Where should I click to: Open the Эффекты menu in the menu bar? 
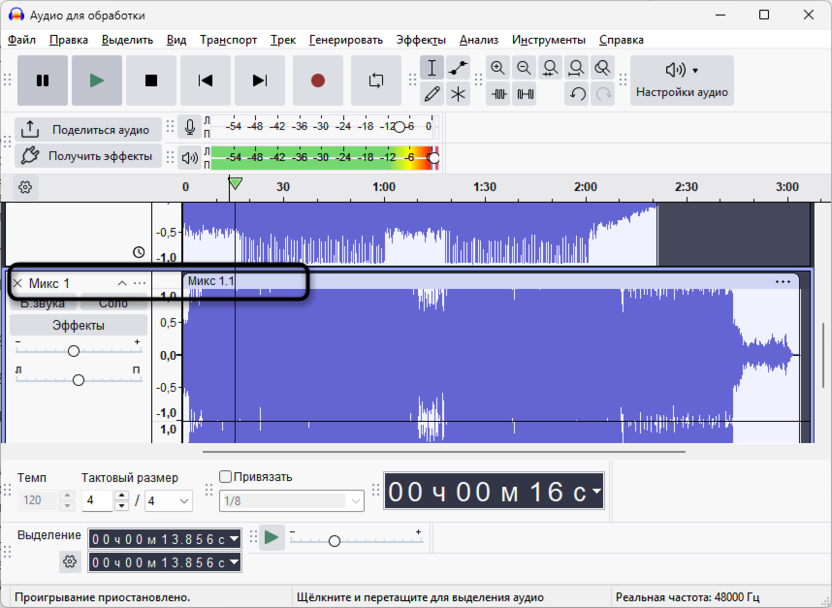pos(421,40)
